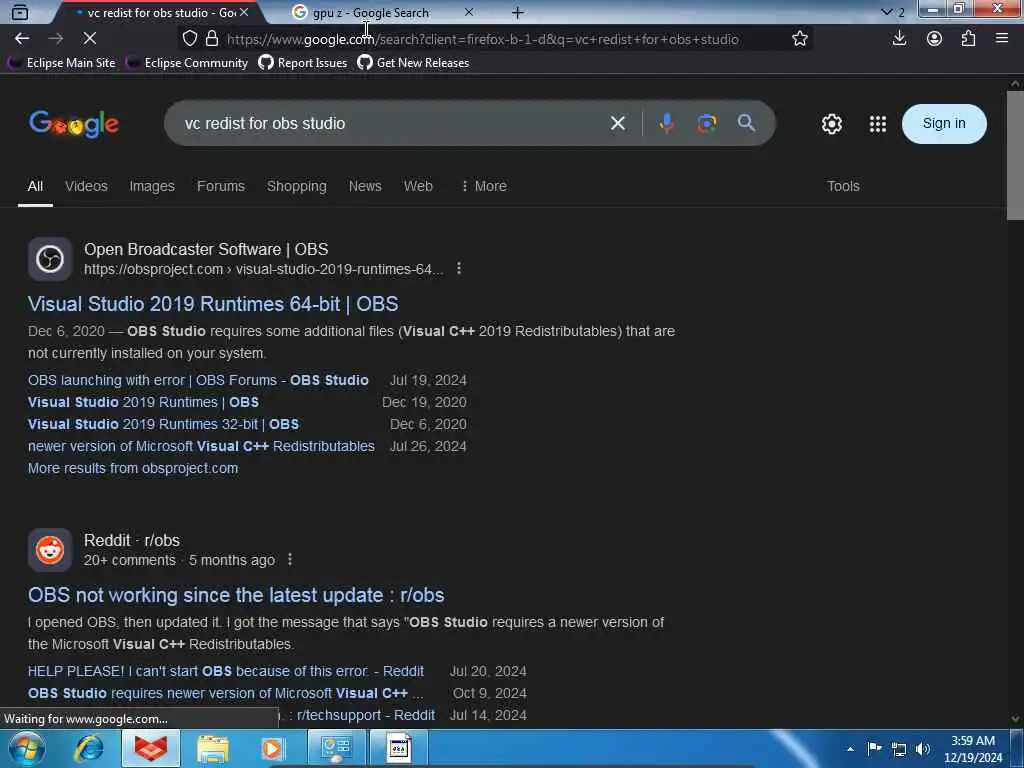Show hidden tray icons arrow
The height and width of the screenshot is (768, 1024).
850,749
